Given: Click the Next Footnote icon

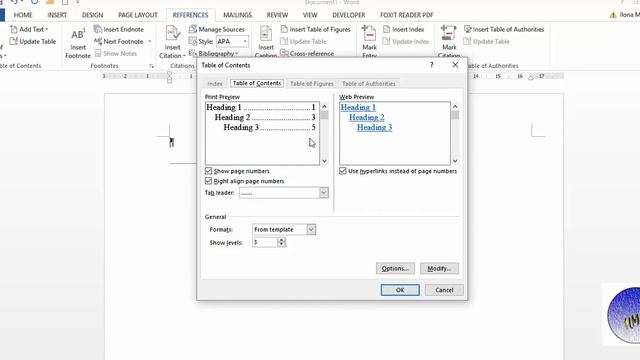Looking at the screenshot, I should coord(98,41).
